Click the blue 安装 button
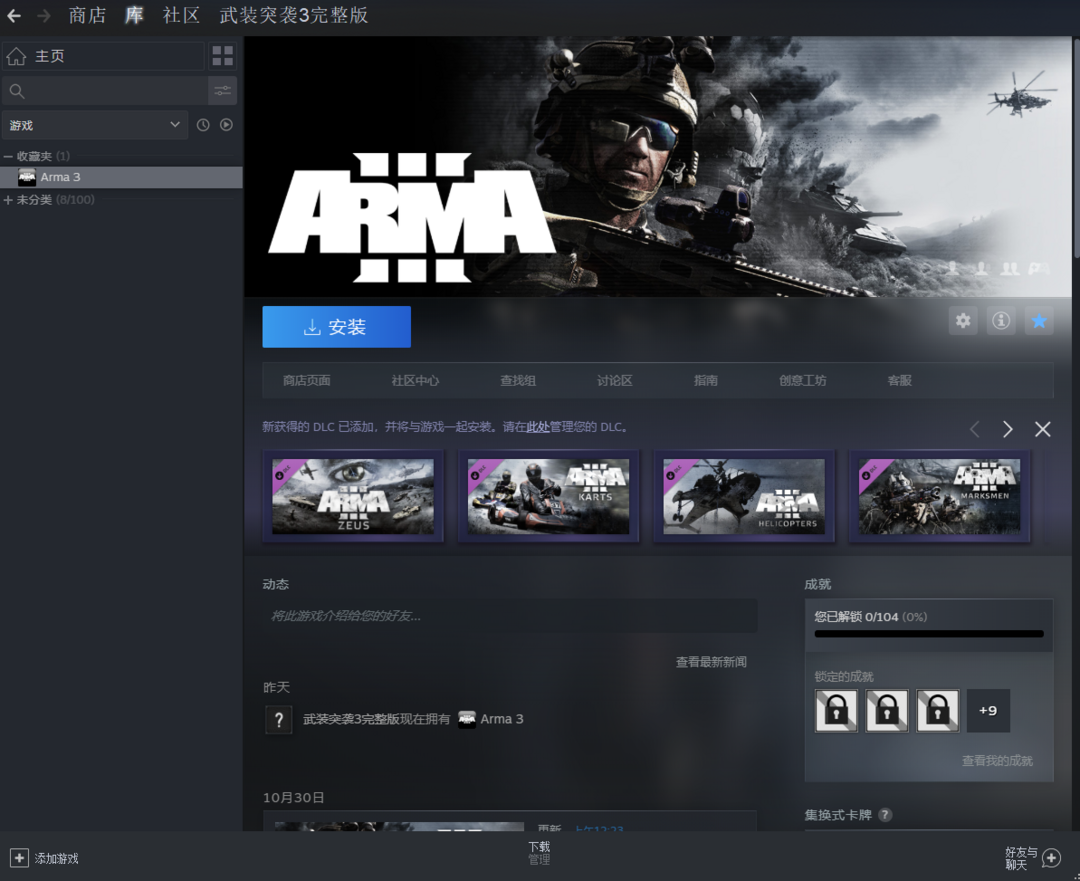The image size is (1080, 881). tap(336, 327)
